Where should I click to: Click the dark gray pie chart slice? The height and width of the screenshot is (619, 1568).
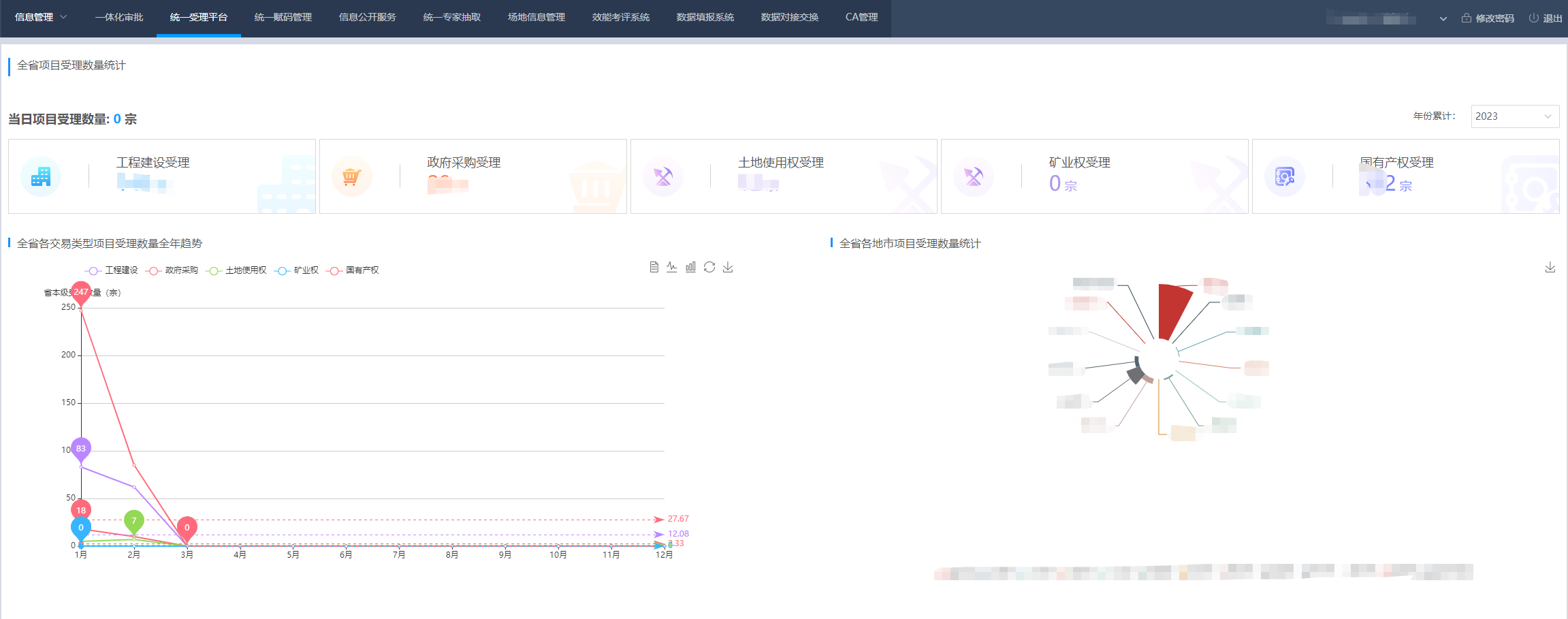[x=1136, y=374]
